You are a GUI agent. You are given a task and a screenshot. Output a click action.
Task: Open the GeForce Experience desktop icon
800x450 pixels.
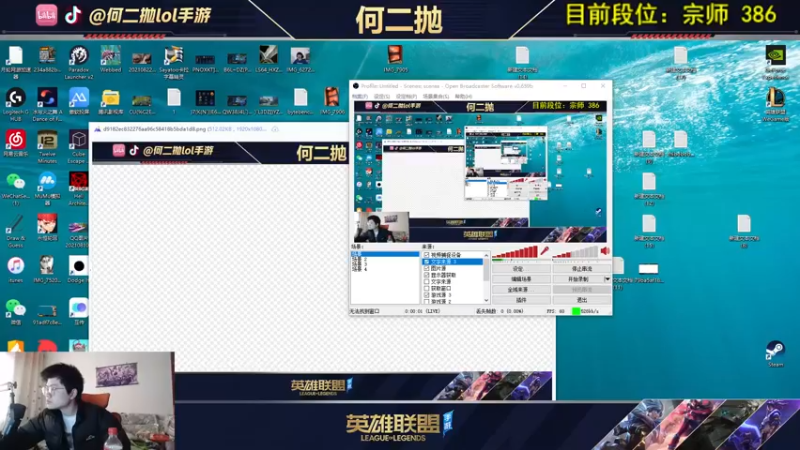click(x=775, y=57)
